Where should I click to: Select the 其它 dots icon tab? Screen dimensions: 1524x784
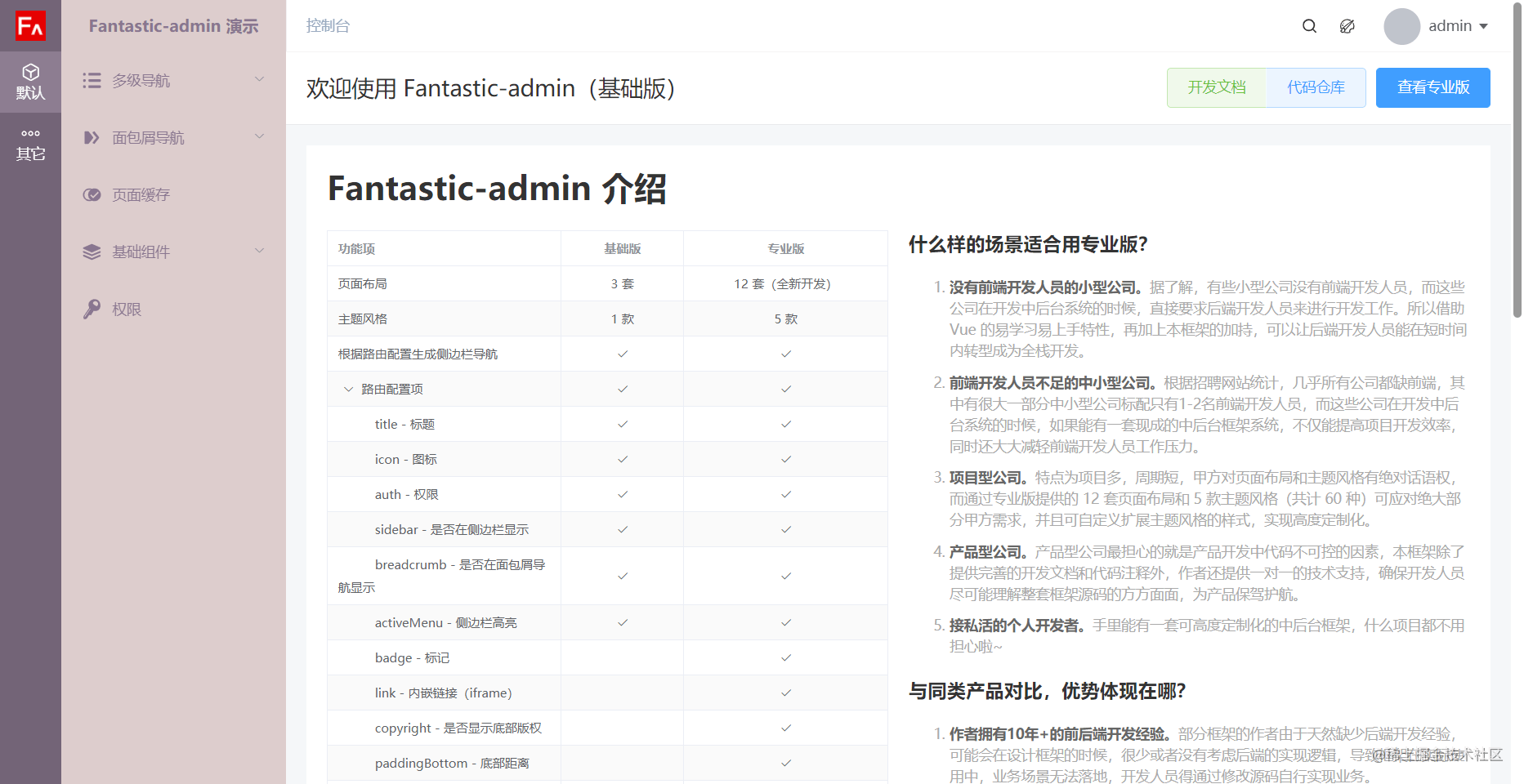click(30, 144)
